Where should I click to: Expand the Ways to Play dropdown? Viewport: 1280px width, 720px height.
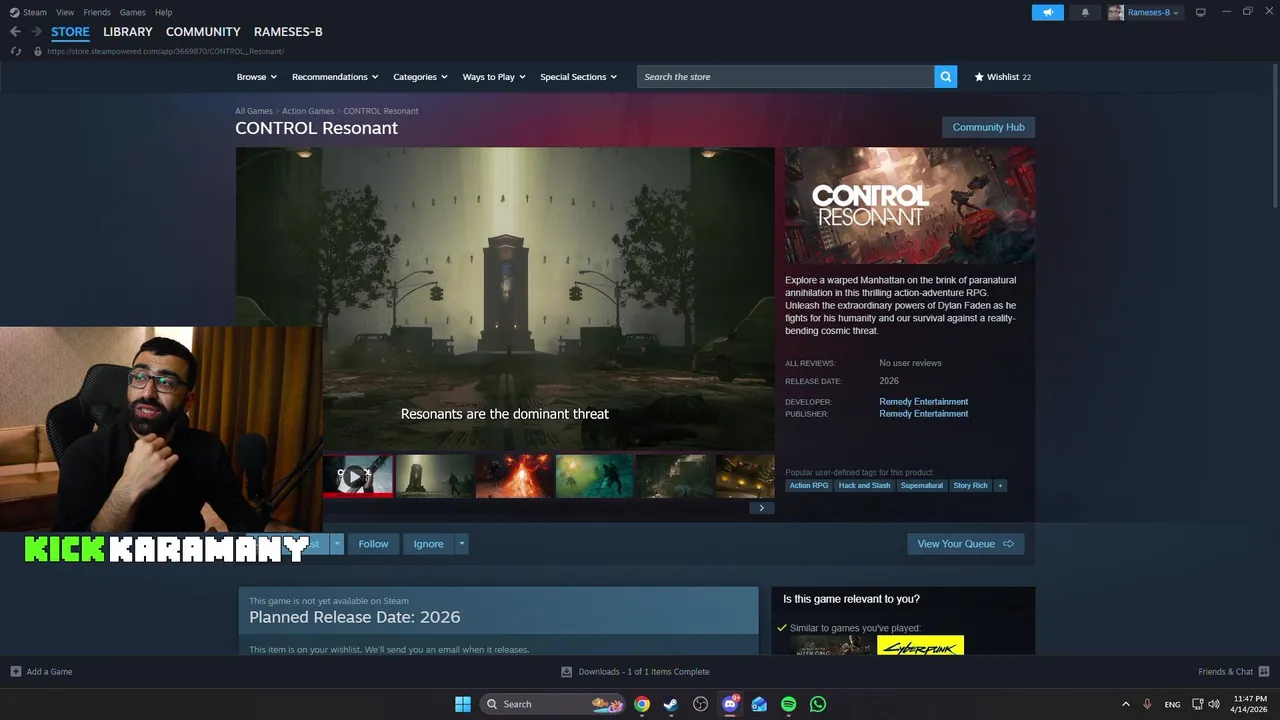tap(494, 77)
